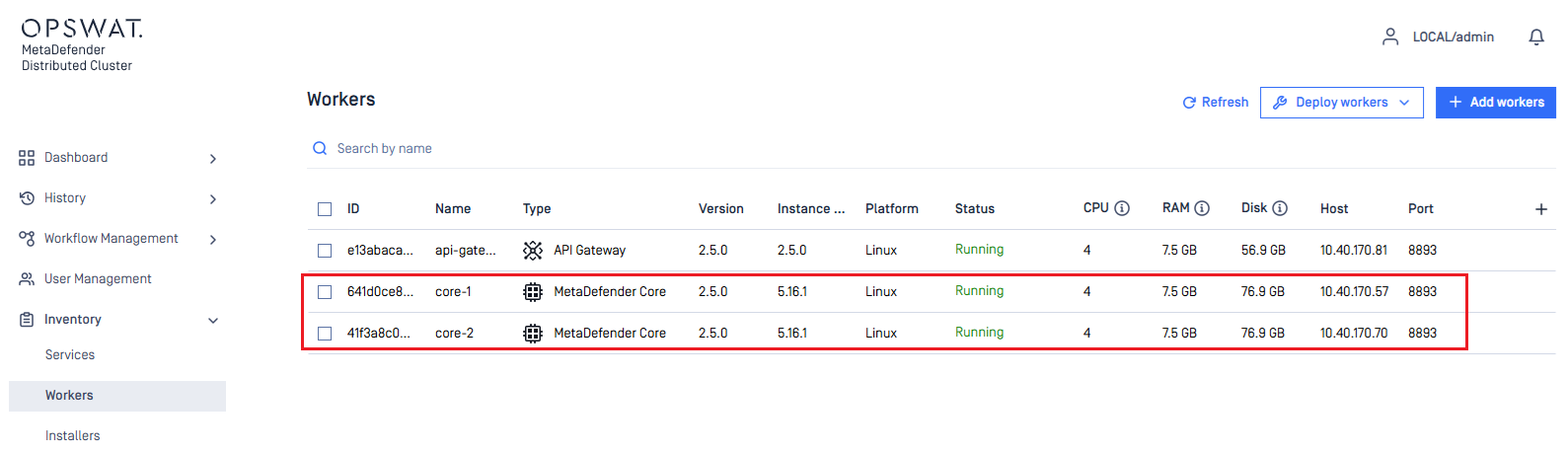This screenshot has height=454, width=1568.
Task: Click the CPU info icon
Action: 1122,208
